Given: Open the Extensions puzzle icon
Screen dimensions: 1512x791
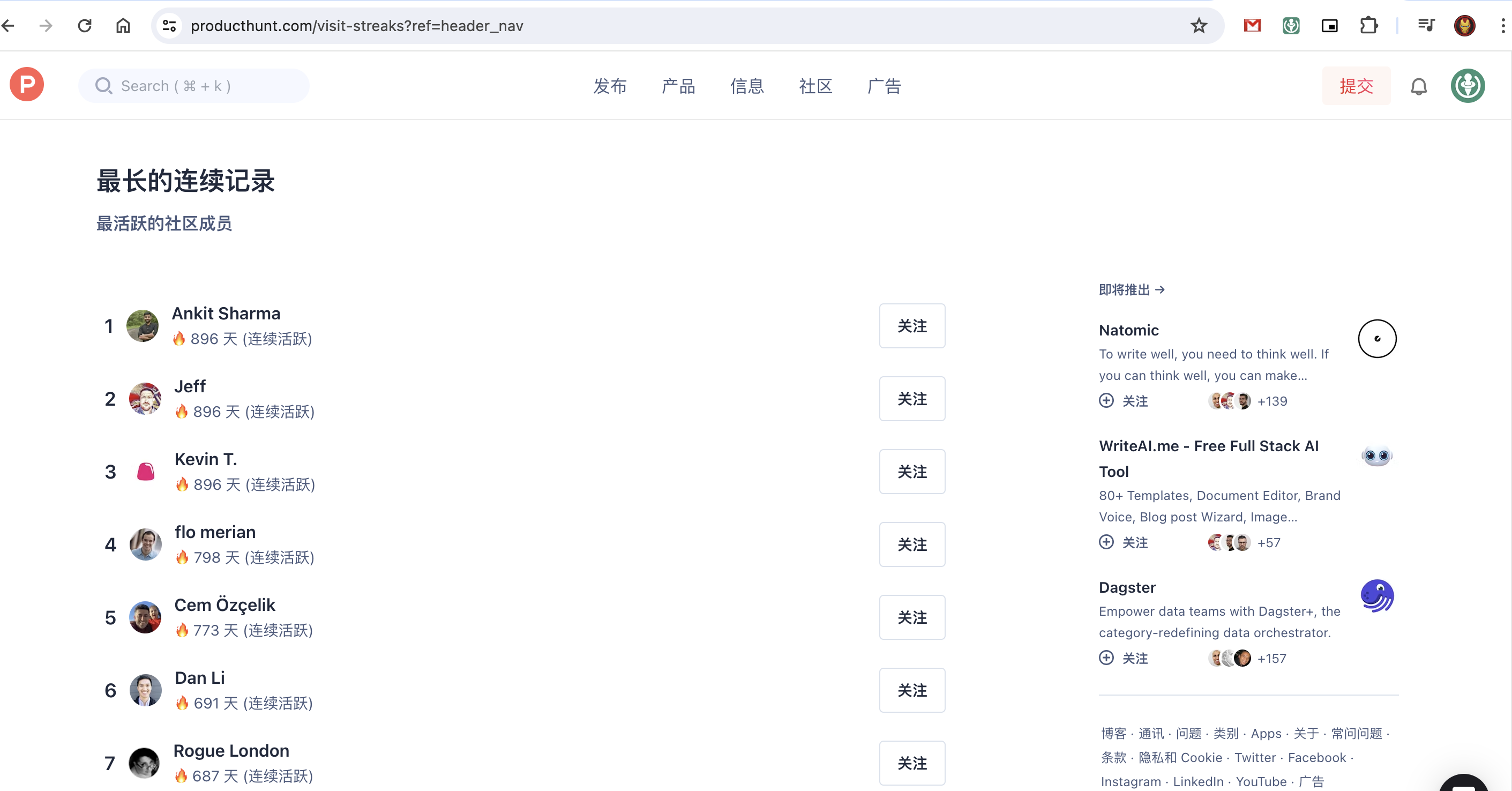Looking at the screenshot, I should 1368,25.
